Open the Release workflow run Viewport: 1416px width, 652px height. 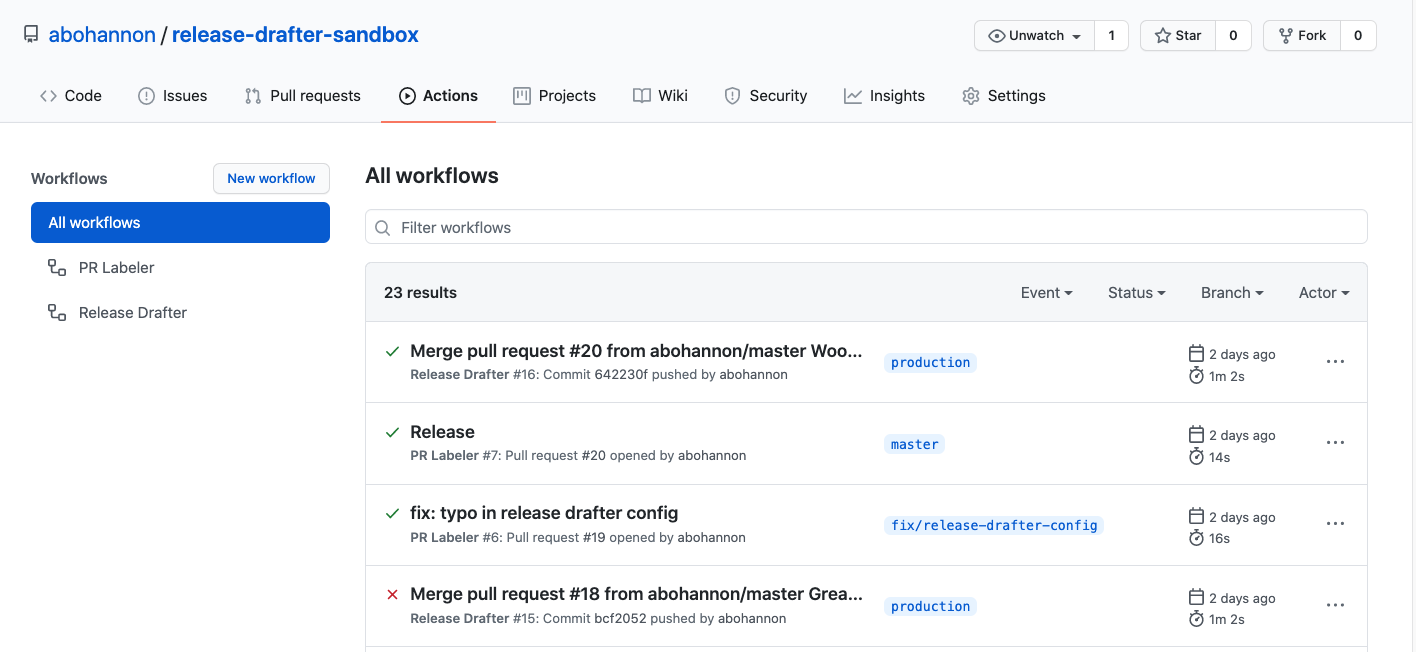pyautogui.click(x=442, y=432)
